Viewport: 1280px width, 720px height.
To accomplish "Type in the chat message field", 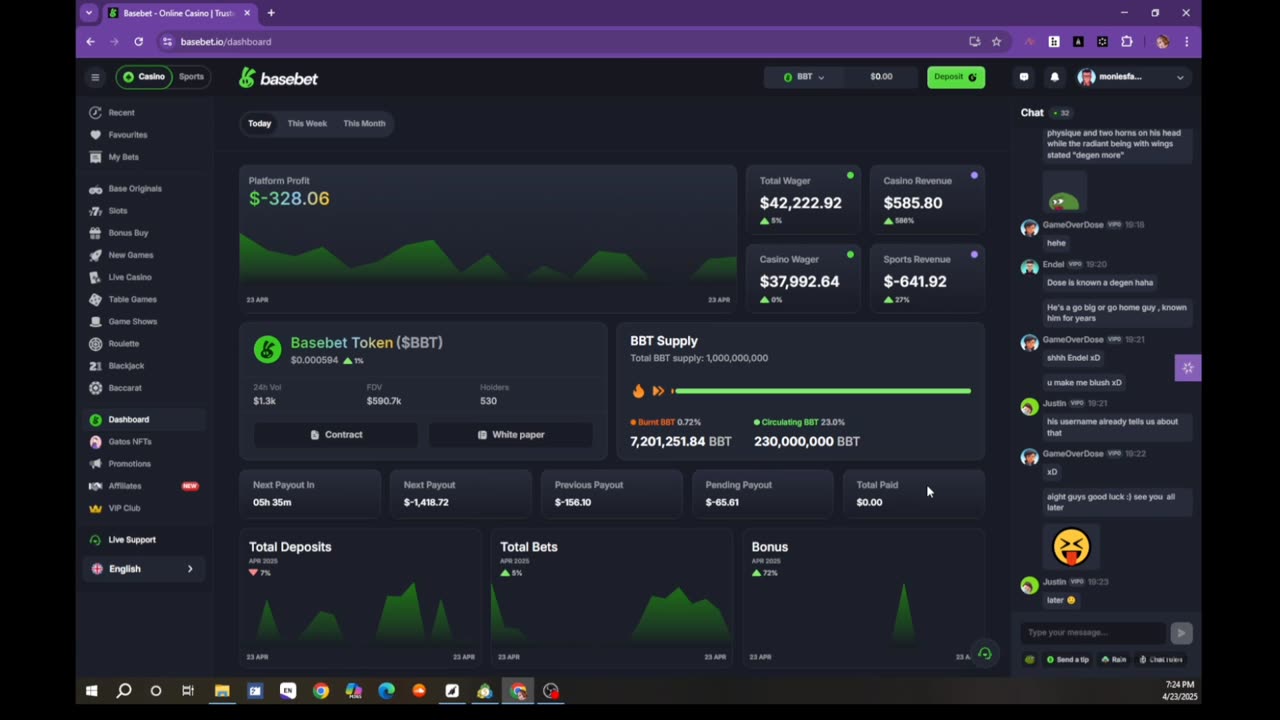I will click(x=1094, y=632).
